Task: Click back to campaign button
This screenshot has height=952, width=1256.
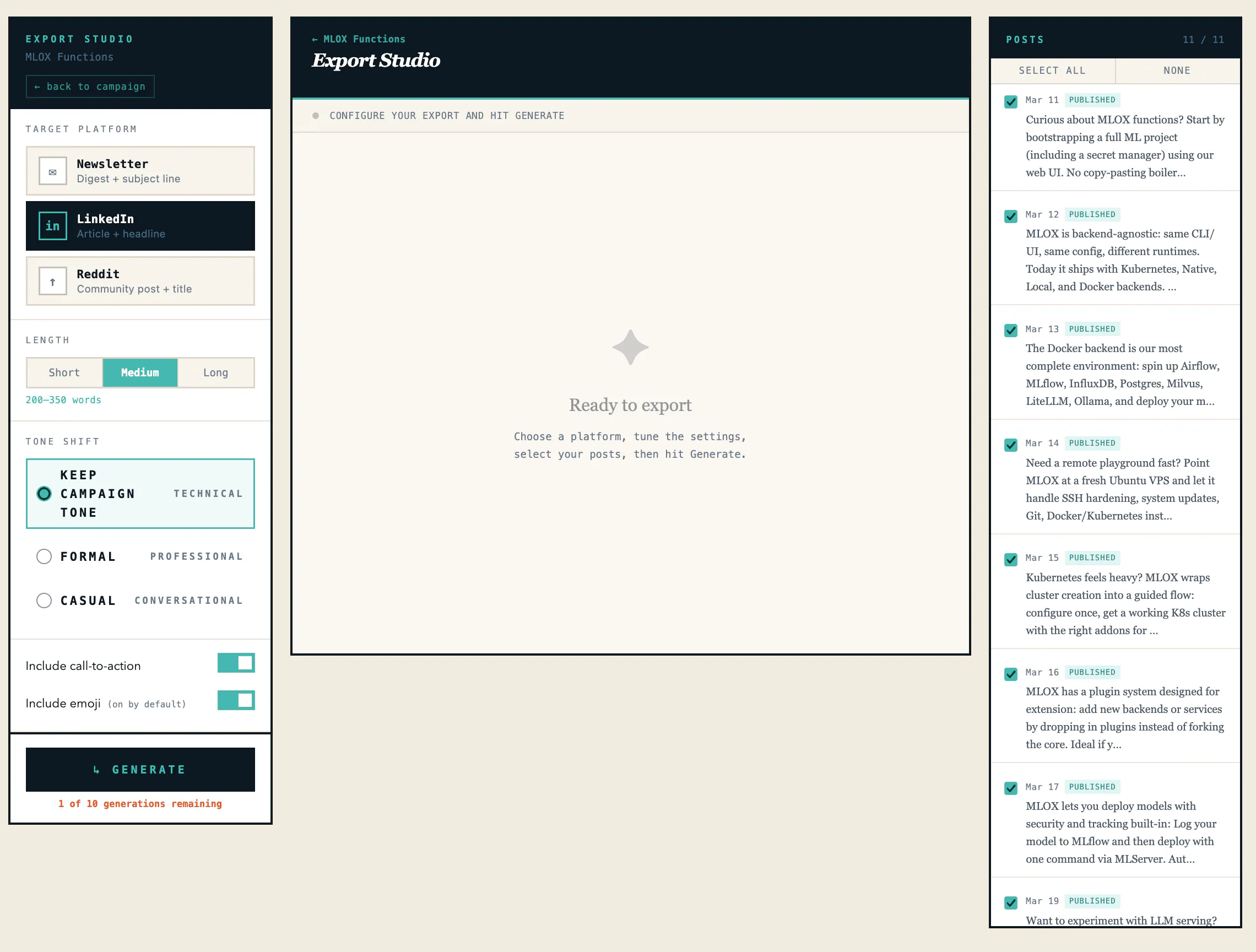Action: click(x=90, y=86)
